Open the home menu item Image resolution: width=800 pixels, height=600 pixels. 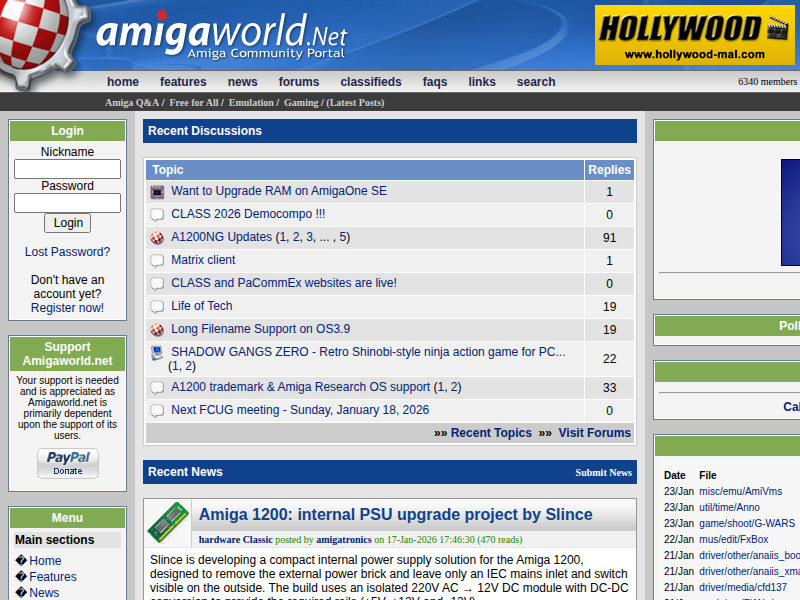point(123,82)
